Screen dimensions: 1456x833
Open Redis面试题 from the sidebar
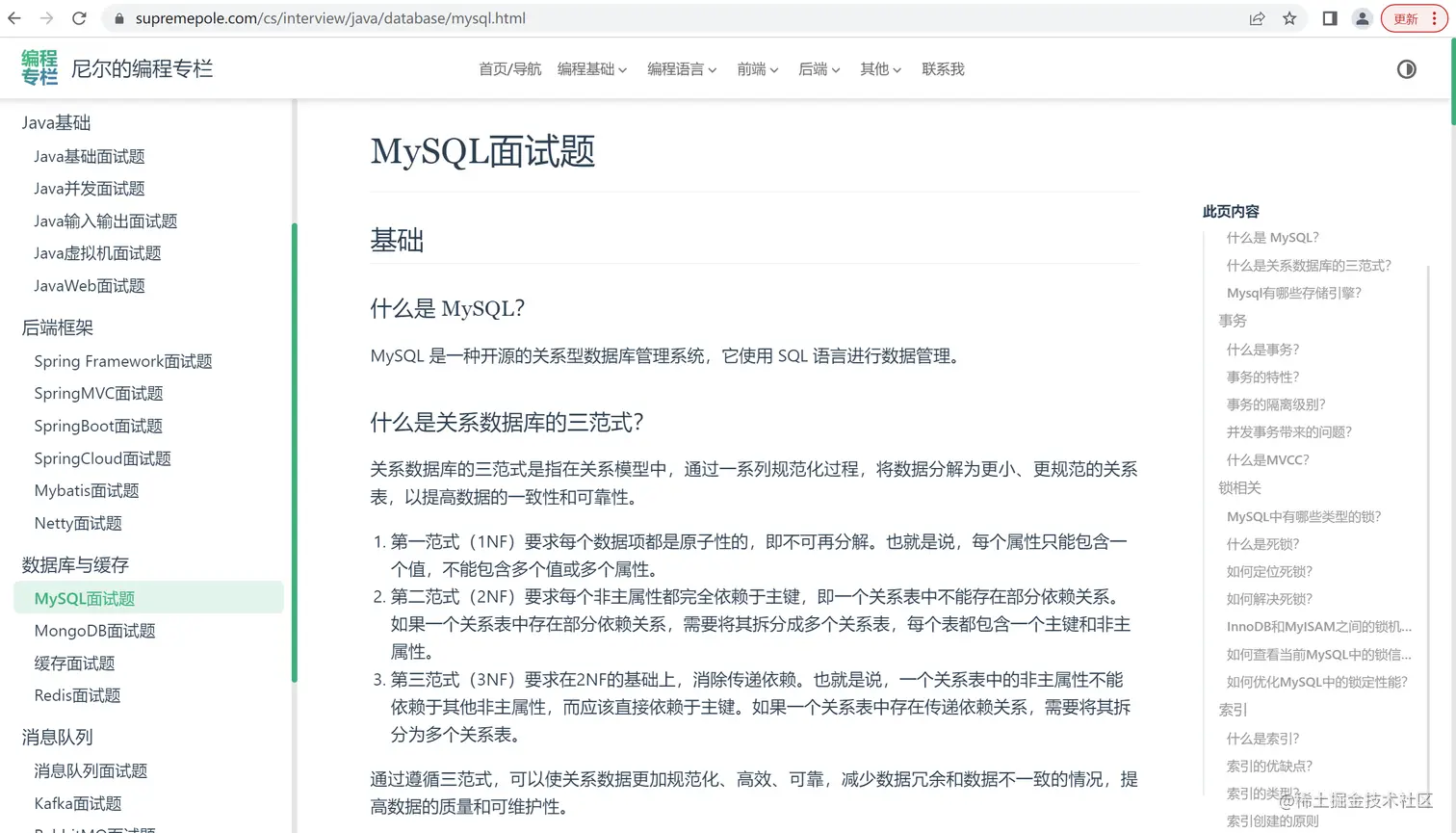[x=77, y=694]
